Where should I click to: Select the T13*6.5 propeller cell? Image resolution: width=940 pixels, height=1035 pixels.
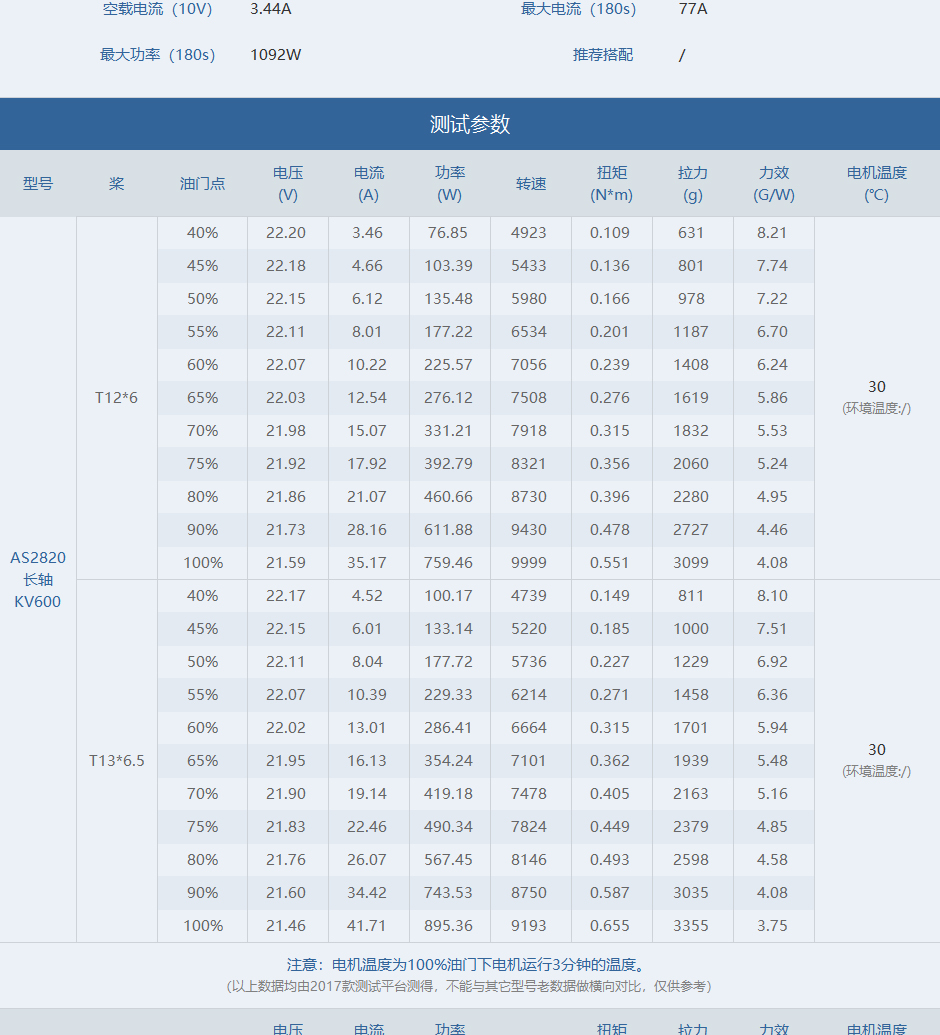[x=117, y=761]
